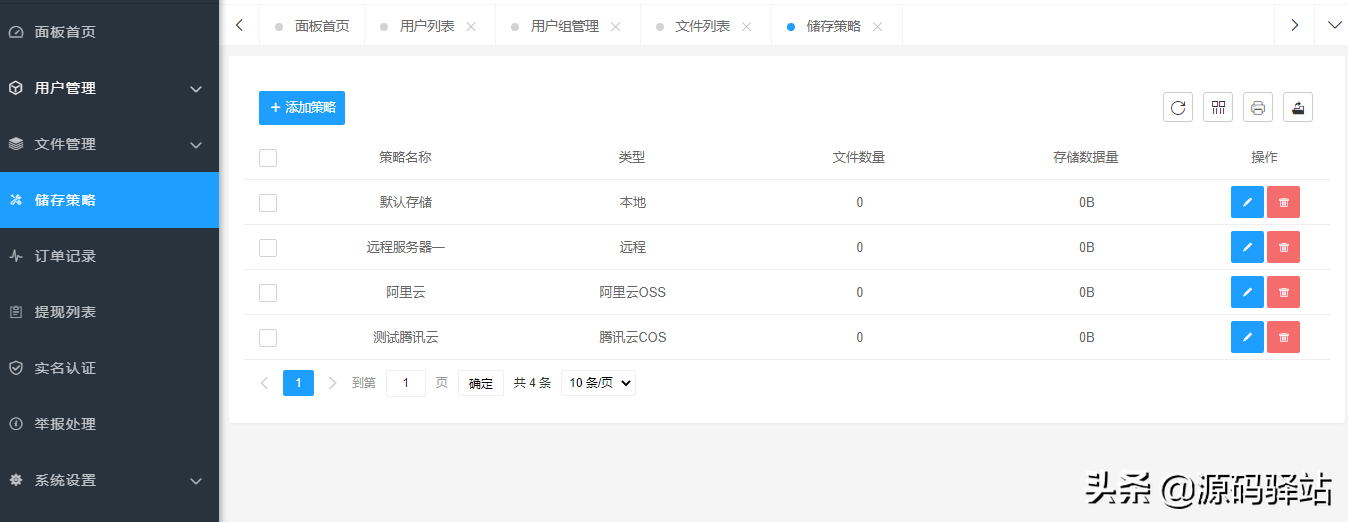This screenshot has height=522, width=1348.
Task: Expand the 用户管理 sidebar menu
Action: point(197,89)
